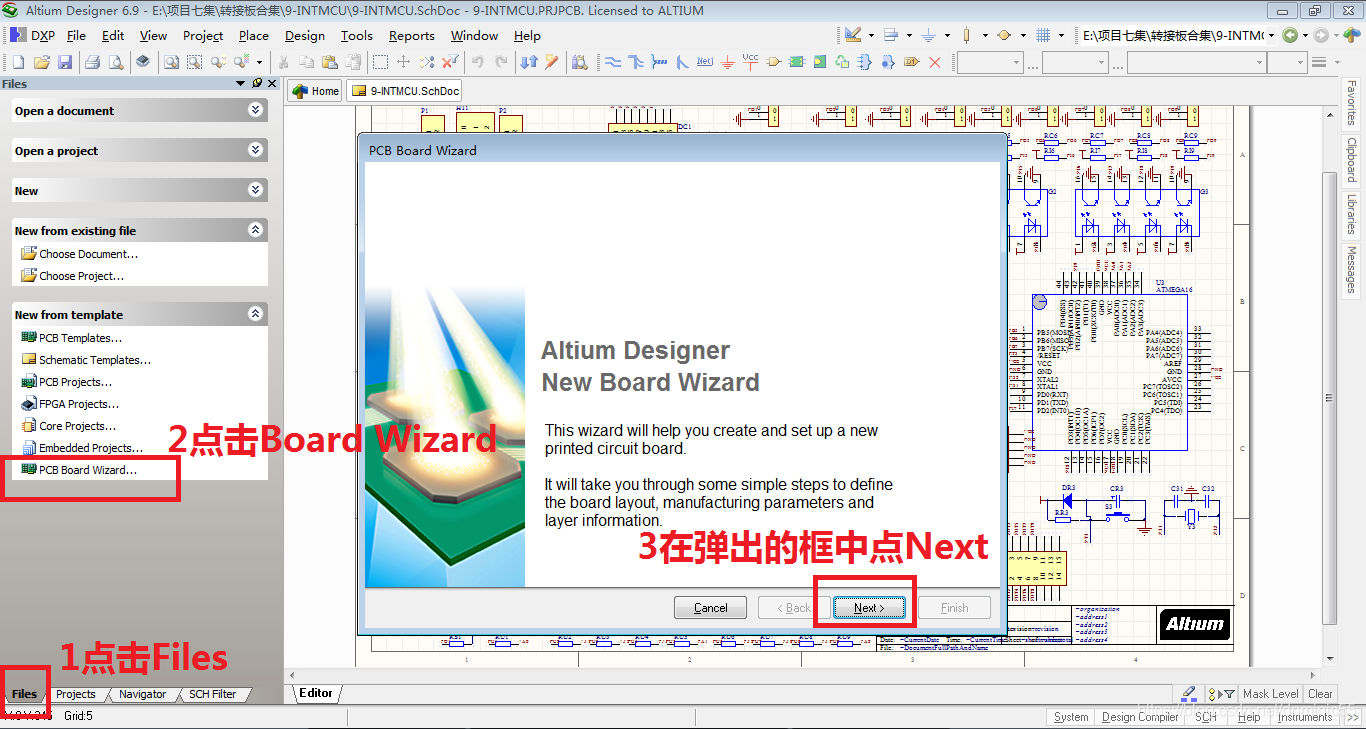The height and width of the screenshot is (729, 1366).
Task: Click the Select Inside Area dashed-rectangle icon
Action: [380, 62]
